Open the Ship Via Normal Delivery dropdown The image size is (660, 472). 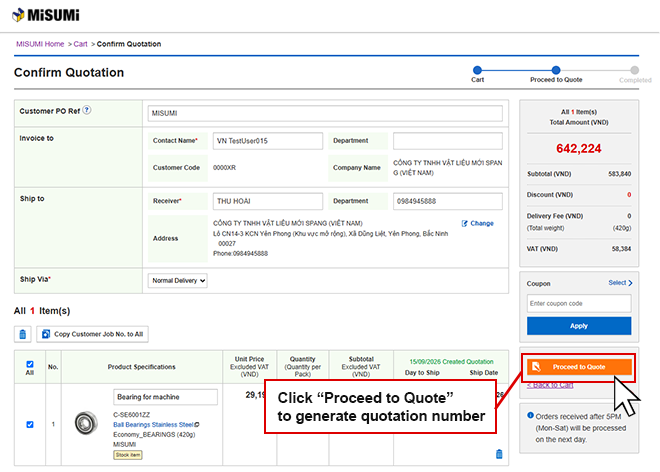pyautogui.click(x=177, y=280)
